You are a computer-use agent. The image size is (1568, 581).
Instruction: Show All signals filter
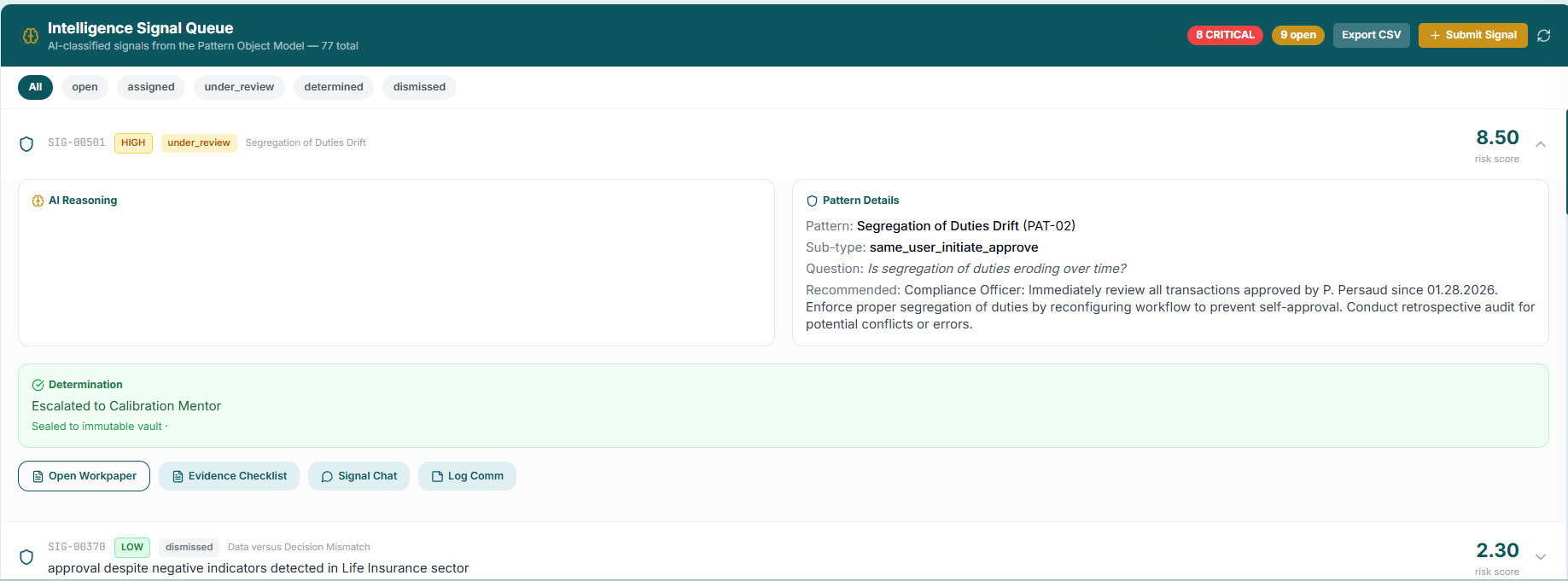point(35,87)
